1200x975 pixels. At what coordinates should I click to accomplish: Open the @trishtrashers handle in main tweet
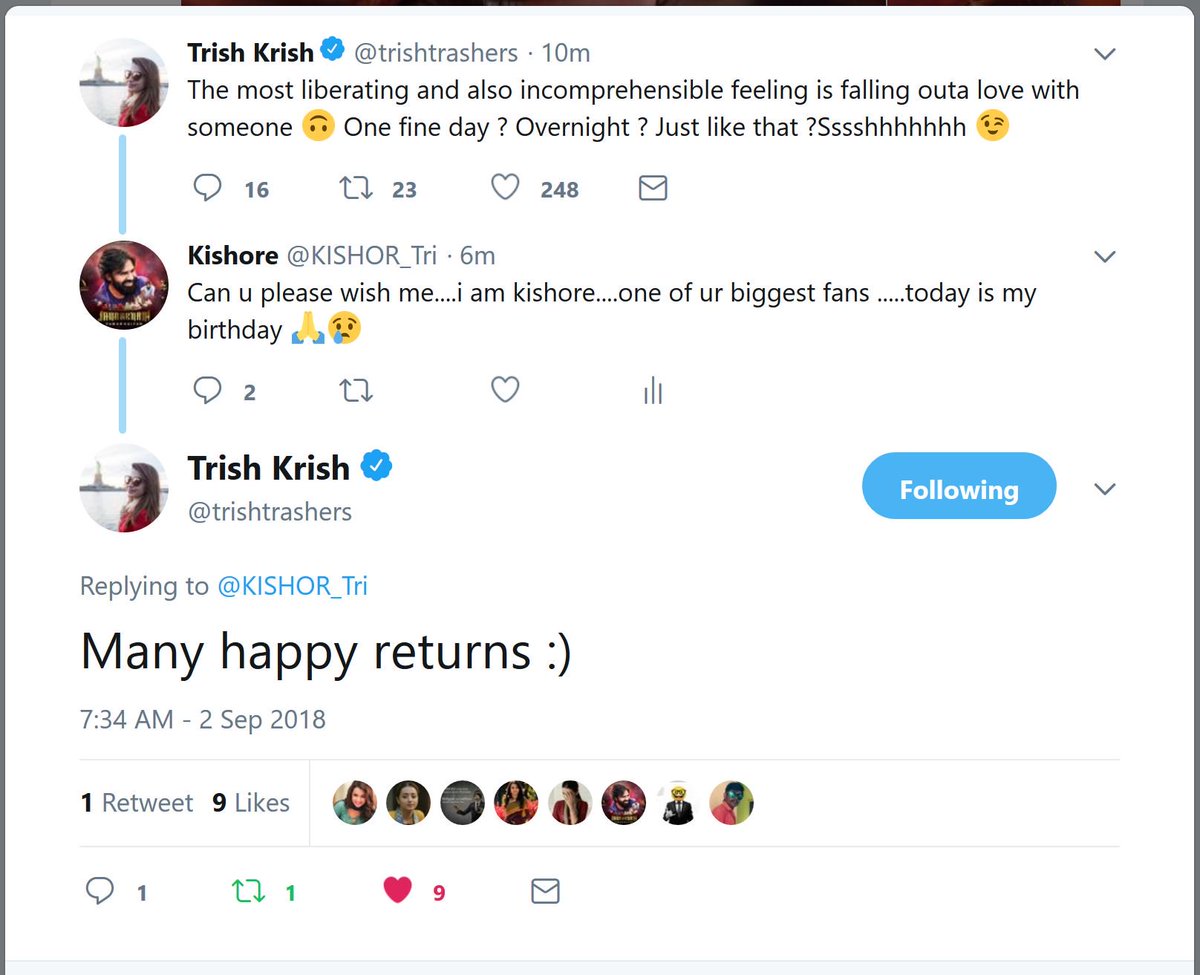[x=270, y=512]
